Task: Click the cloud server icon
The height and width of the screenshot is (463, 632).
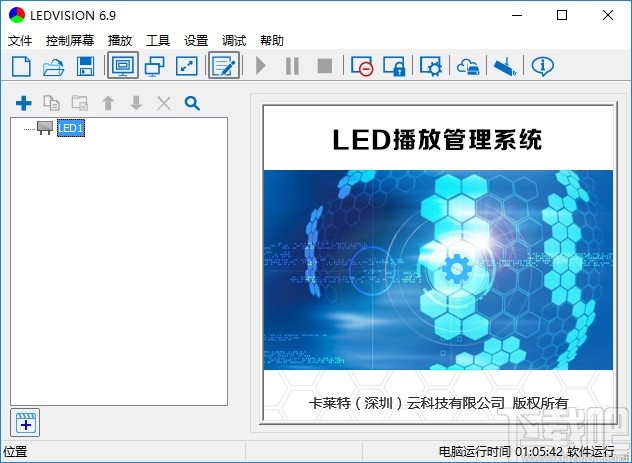Action: tap(468, 66)
